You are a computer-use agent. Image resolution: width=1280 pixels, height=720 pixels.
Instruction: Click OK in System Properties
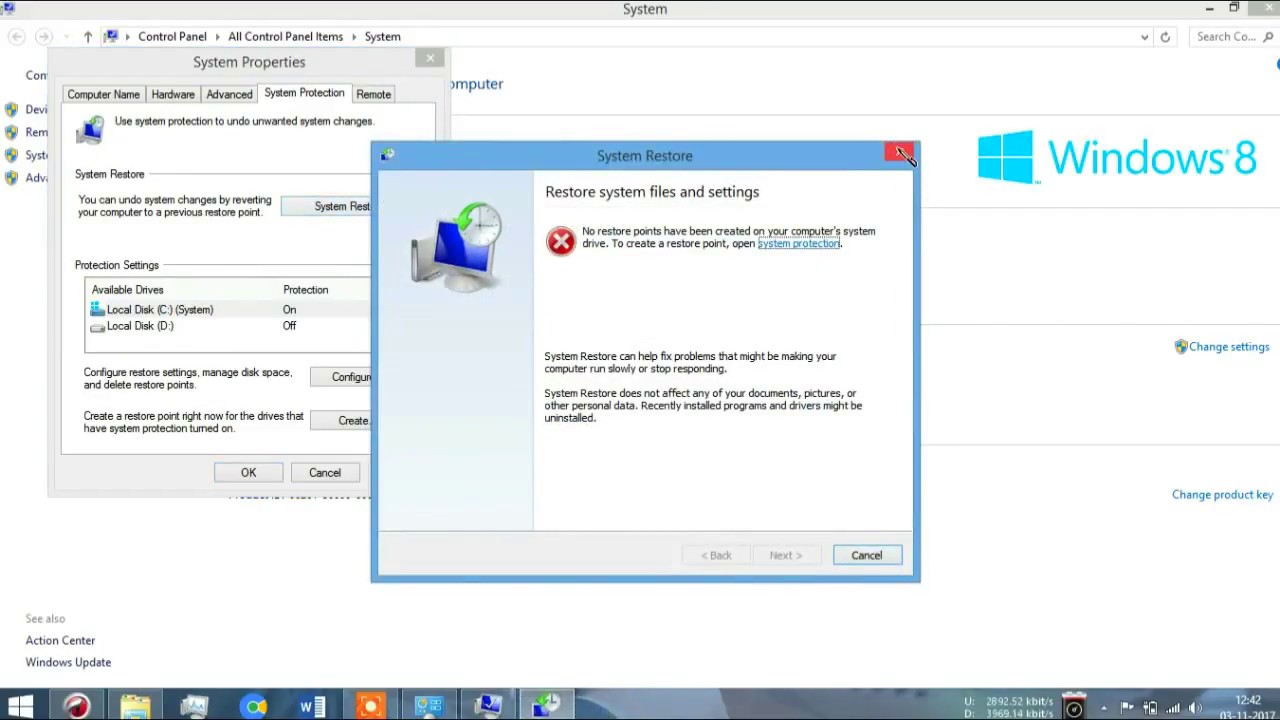(248, 473)
